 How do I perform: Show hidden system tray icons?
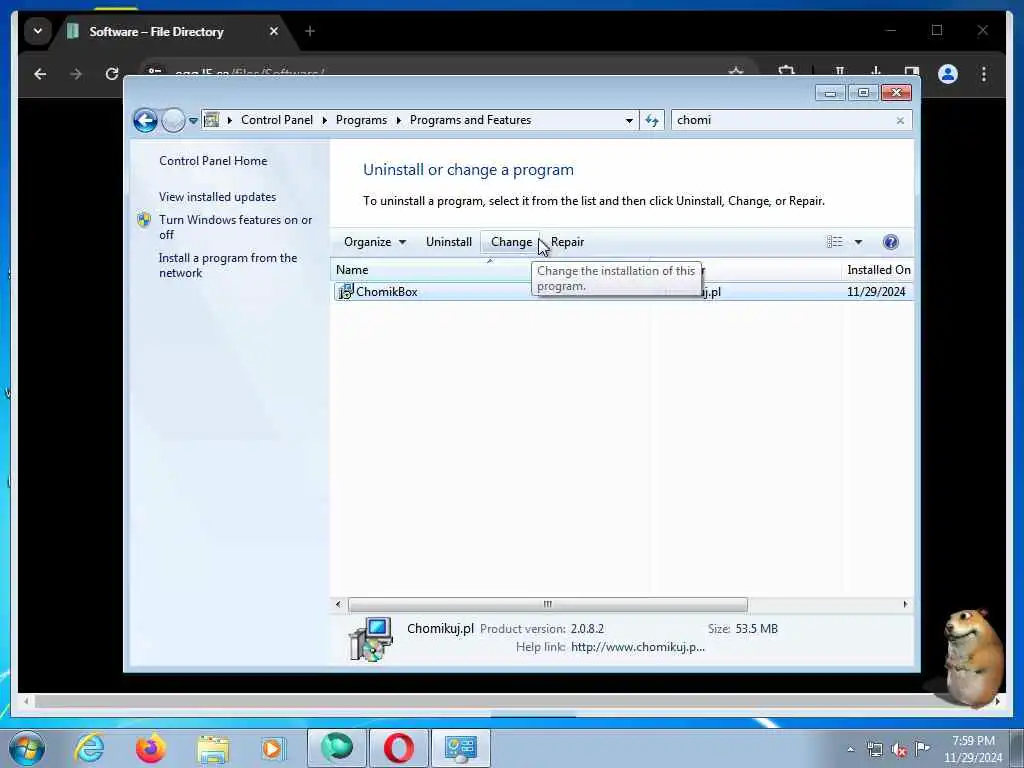click(x=850, y=749)
